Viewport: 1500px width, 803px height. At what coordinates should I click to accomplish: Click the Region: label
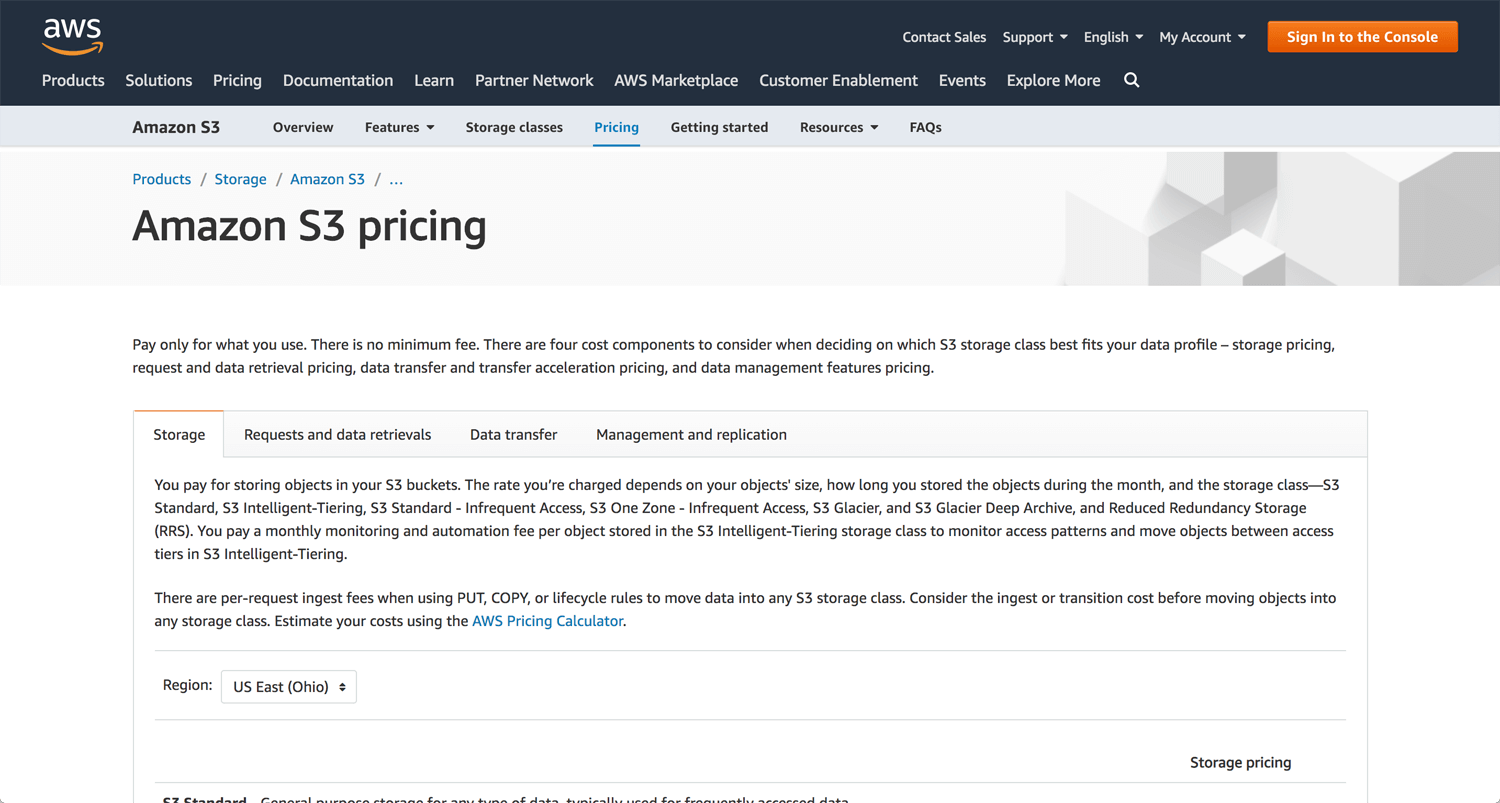click(187, 685)
